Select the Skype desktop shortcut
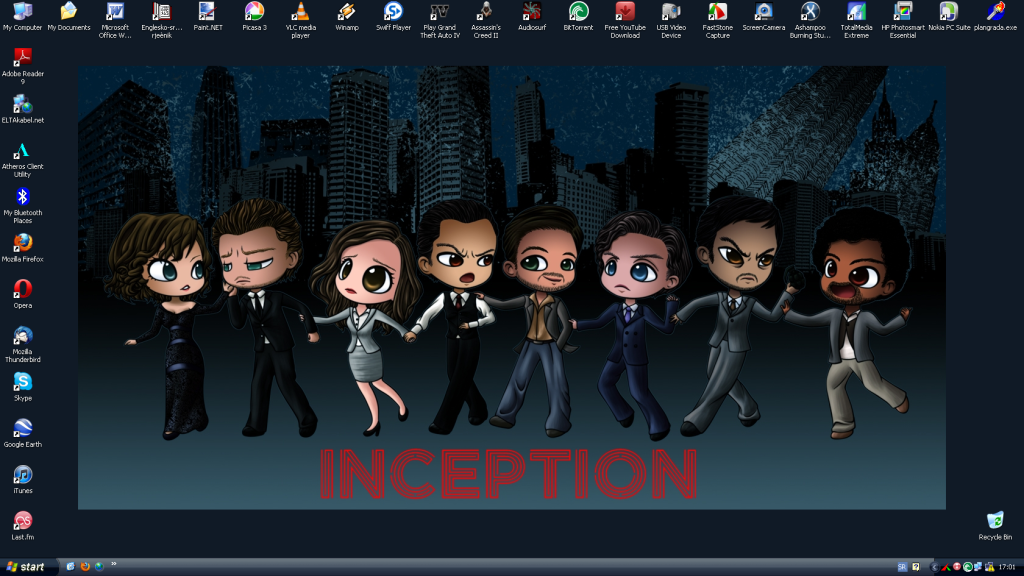Screen dimensions: 1024x576 point(22,387)
